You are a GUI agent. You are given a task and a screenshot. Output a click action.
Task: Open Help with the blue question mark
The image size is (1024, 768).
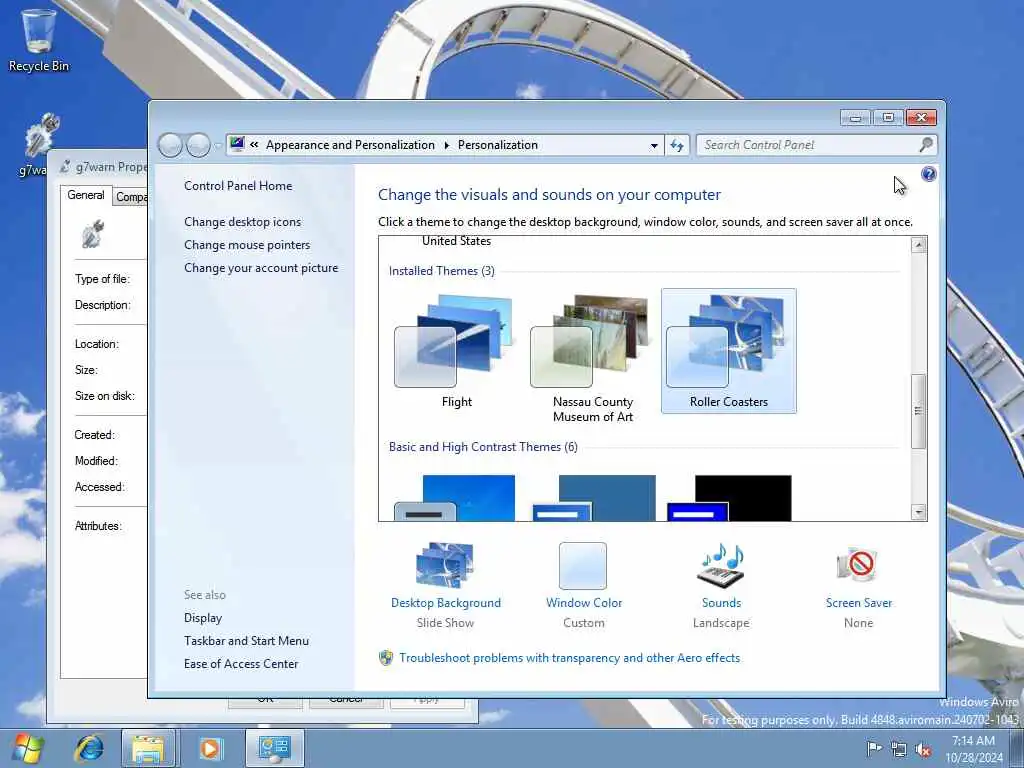(928, 174)
